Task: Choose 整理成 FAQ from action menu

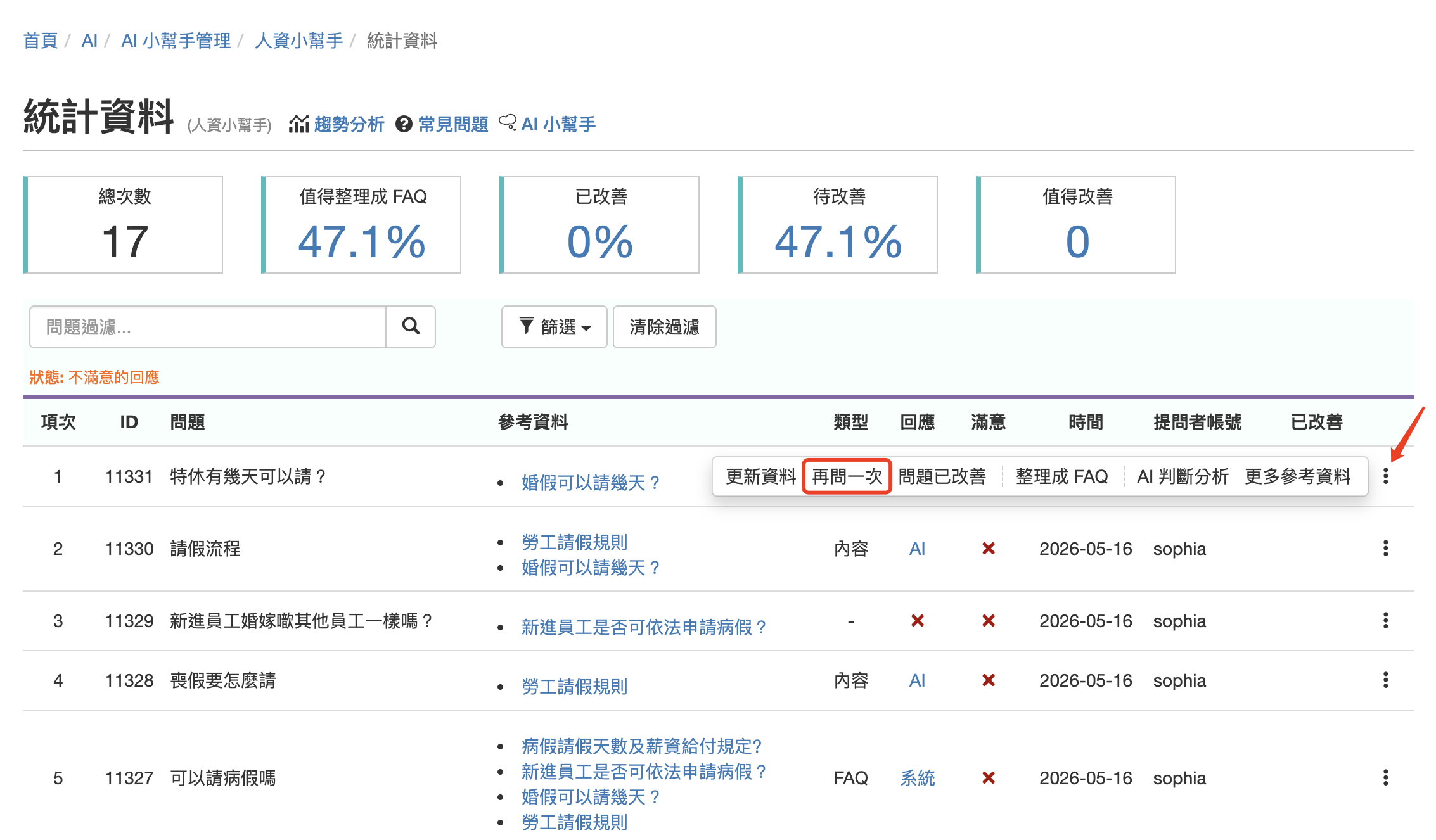Action: click(x=1061, y=476)
